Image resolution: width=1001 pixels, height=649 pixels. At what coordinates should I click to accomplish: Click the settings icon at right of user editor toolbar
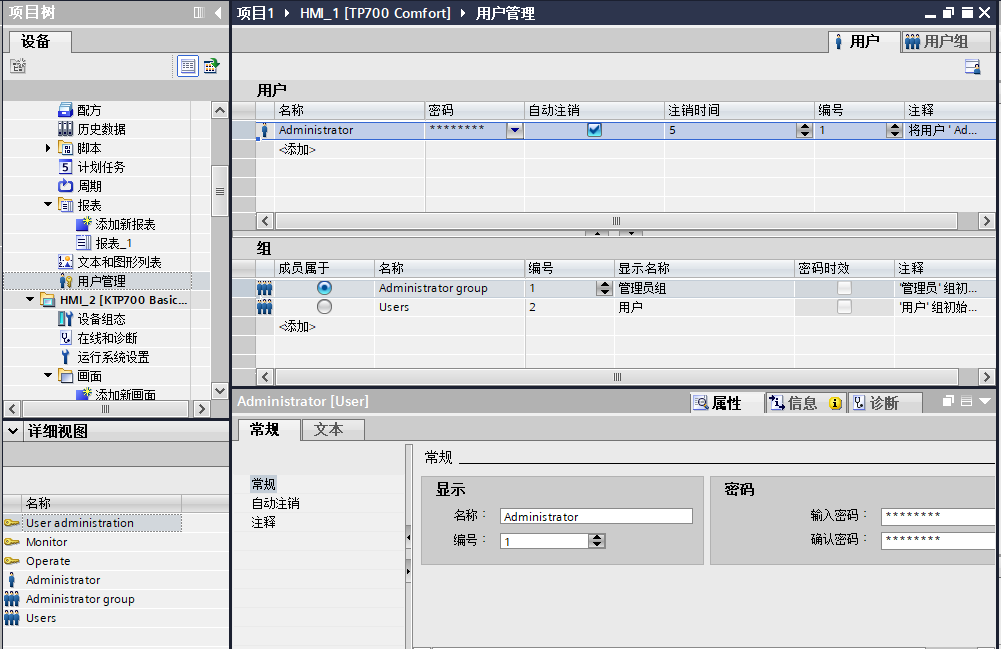point(972,67)
